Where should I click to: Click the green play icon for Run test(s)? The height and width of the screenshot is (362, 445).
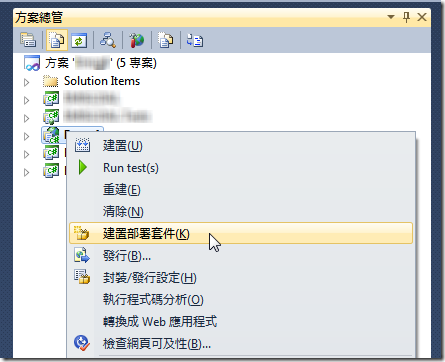pos(83,167)
